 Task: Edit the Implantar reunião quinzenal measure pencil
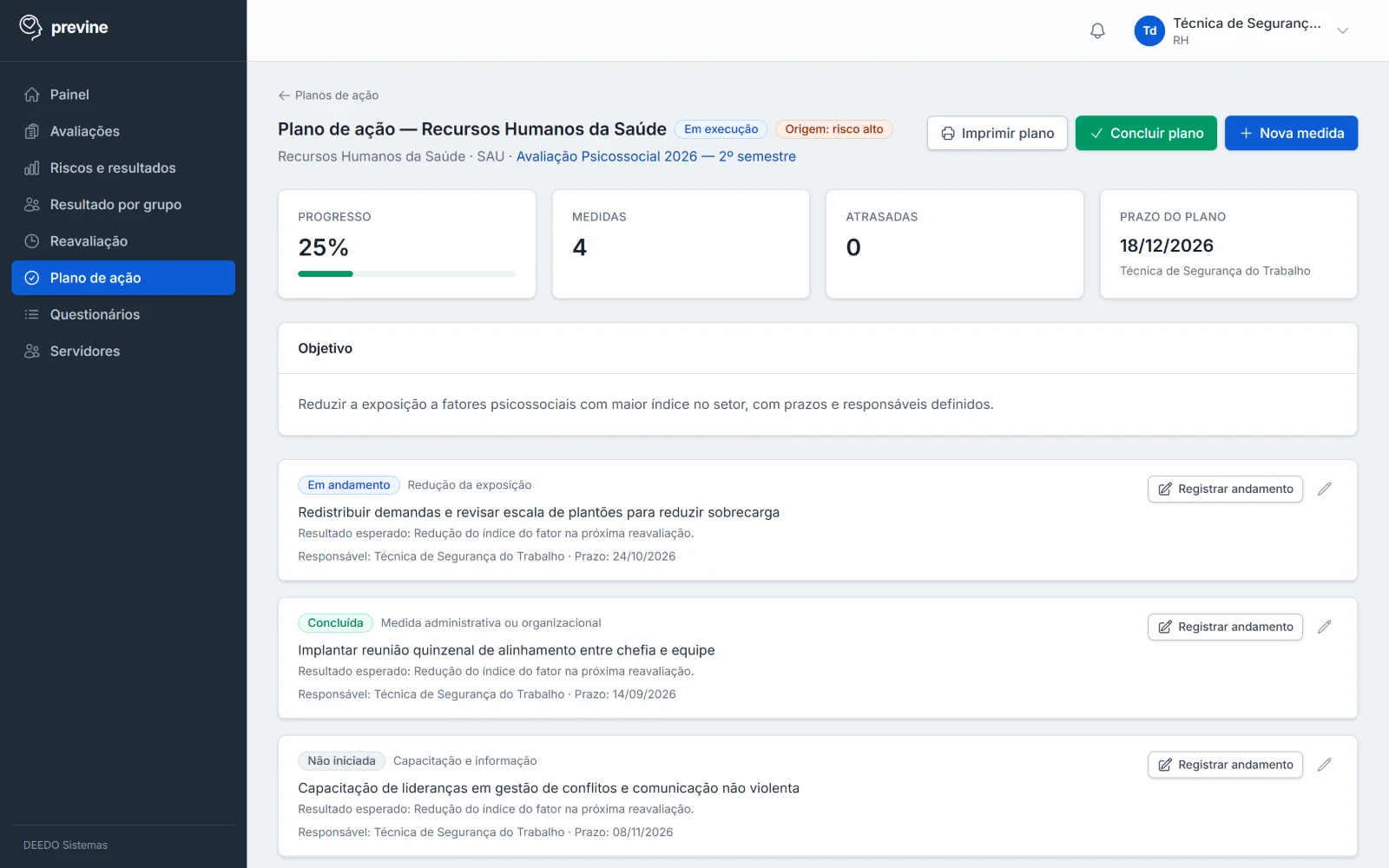[x=1324, y=627]
